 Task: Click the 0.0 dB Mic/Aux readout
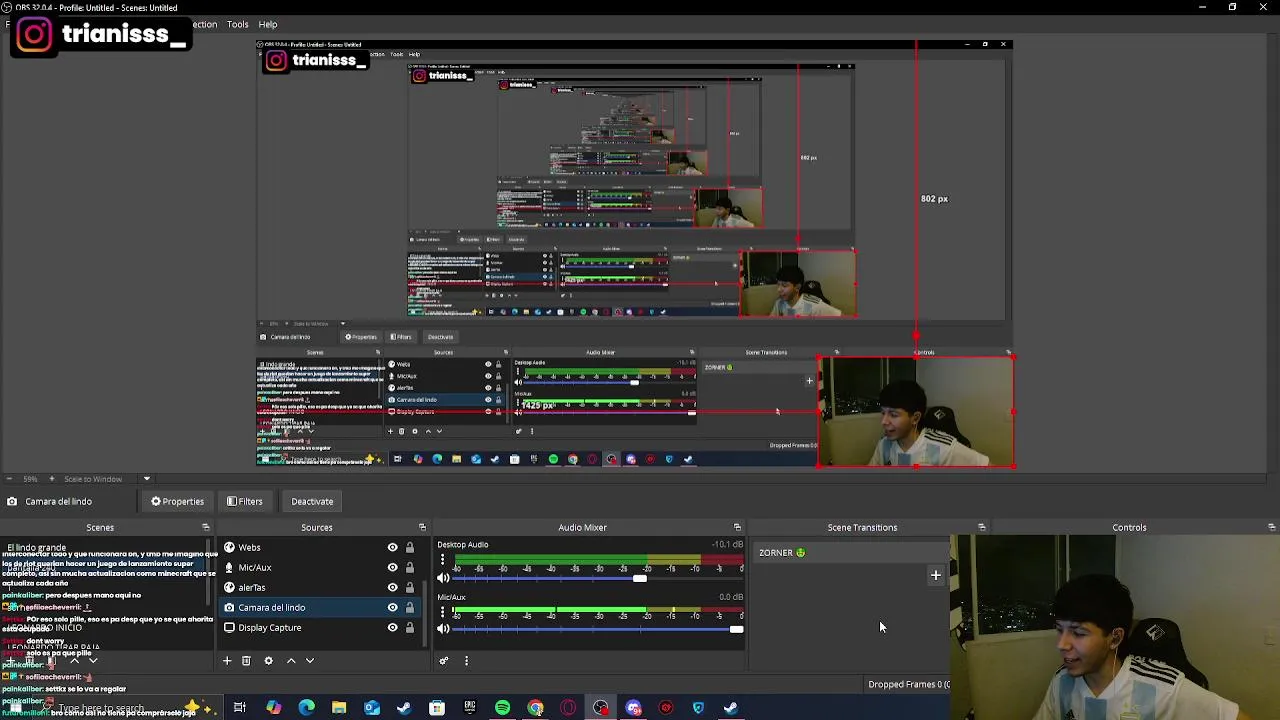click(731, 597)
